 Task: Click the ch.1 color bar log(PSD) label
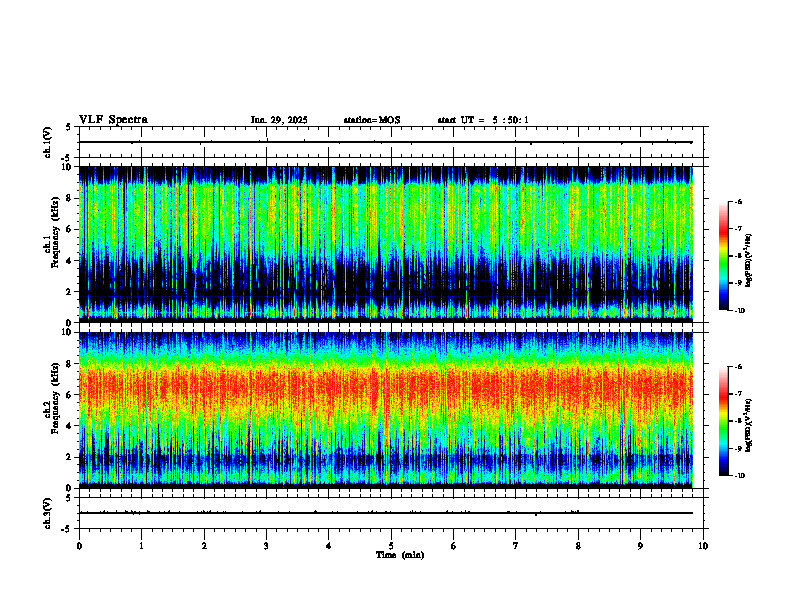[x=749, y=261]
